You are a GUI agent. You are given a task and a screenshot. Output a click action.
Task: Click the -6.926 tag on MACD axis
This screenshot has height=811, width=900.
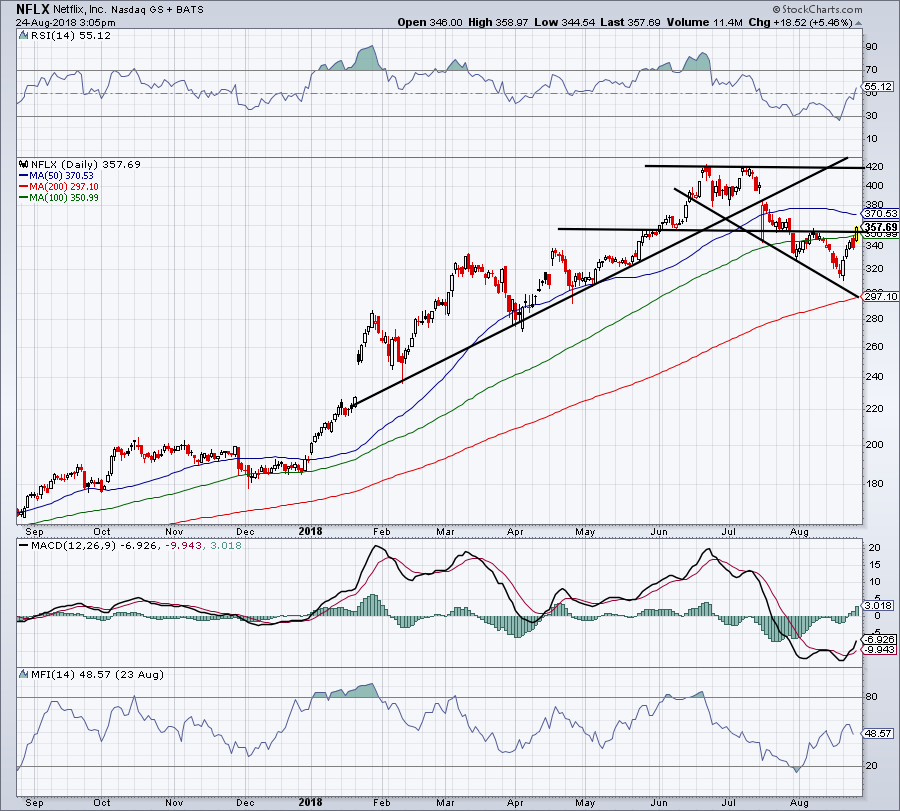pos(879,639)
